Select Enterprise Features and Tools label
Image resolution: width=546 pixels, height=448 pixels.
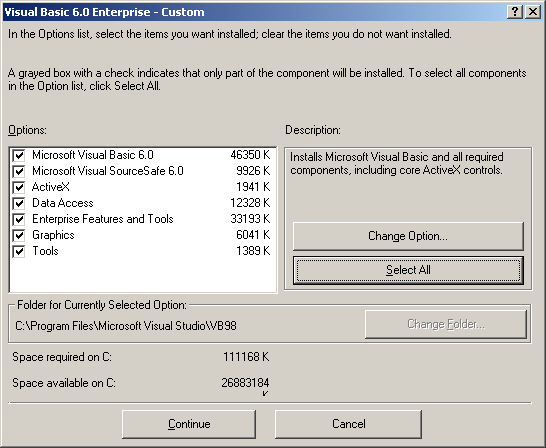pyautogui.click(x=103, y=219)
